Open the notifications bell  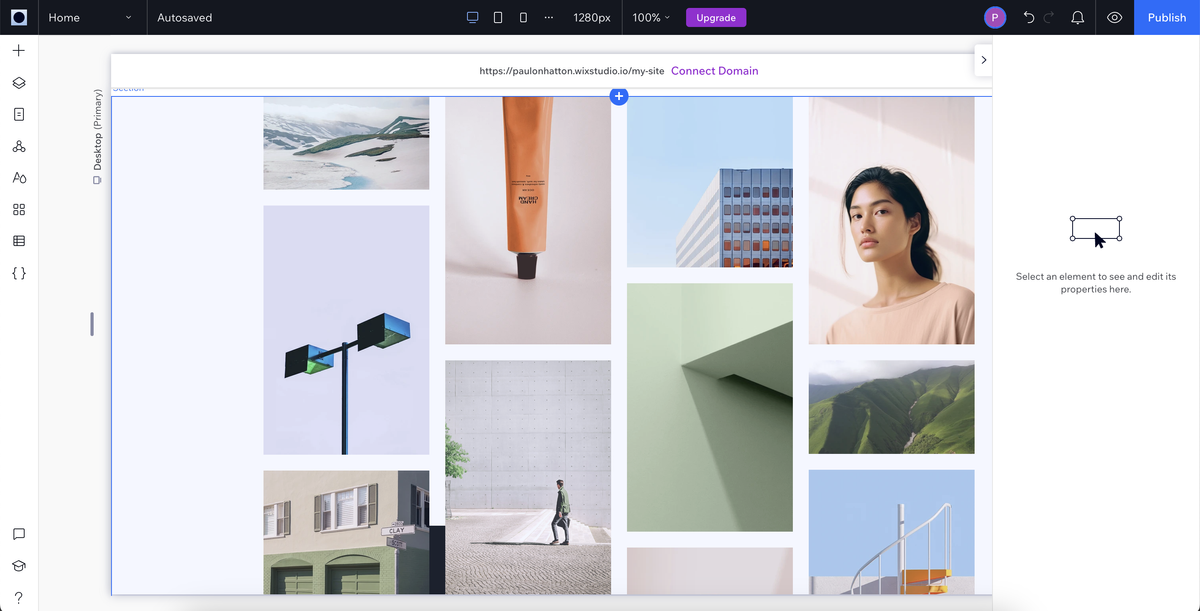click(1077, 17)
